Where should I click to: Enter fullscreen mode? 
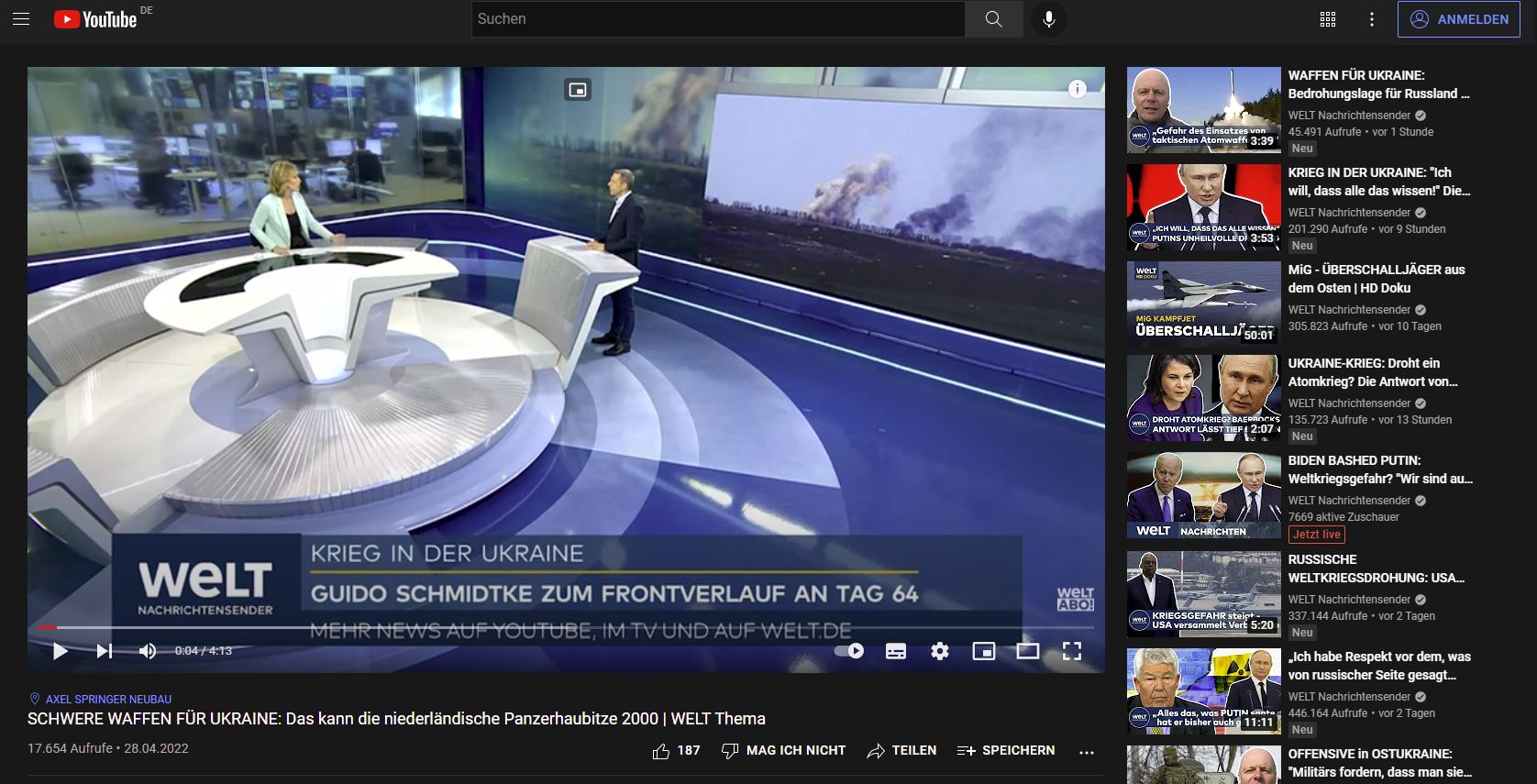(1072, 651)
